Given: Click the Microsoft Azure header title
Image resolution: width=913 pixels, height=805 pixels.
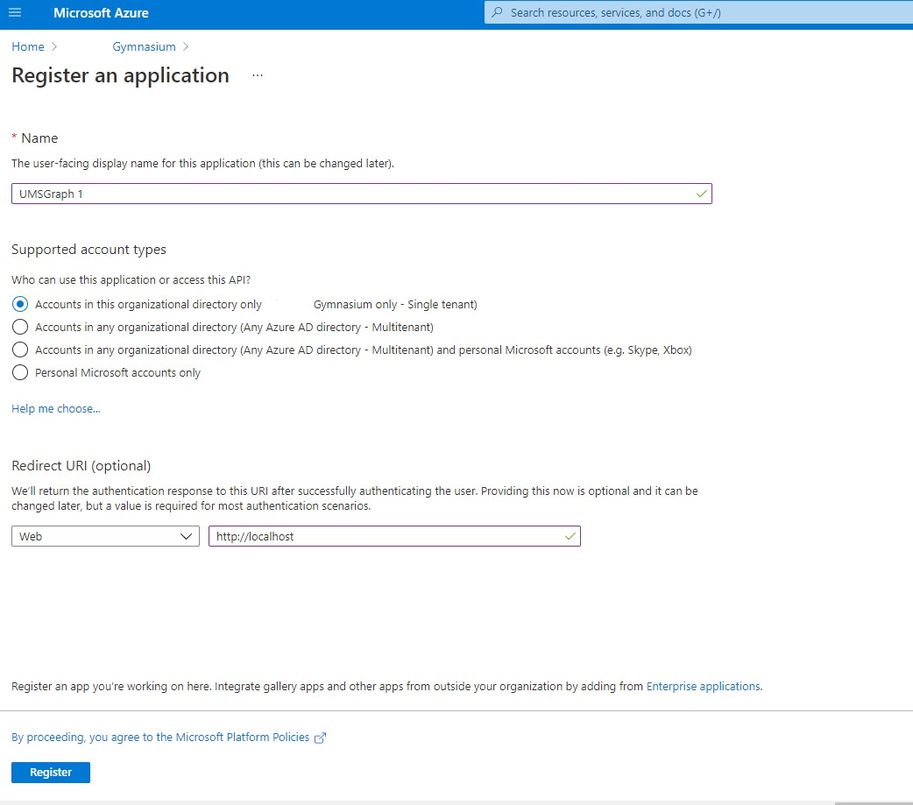Looking at the screenshot, I should (101, 13).
